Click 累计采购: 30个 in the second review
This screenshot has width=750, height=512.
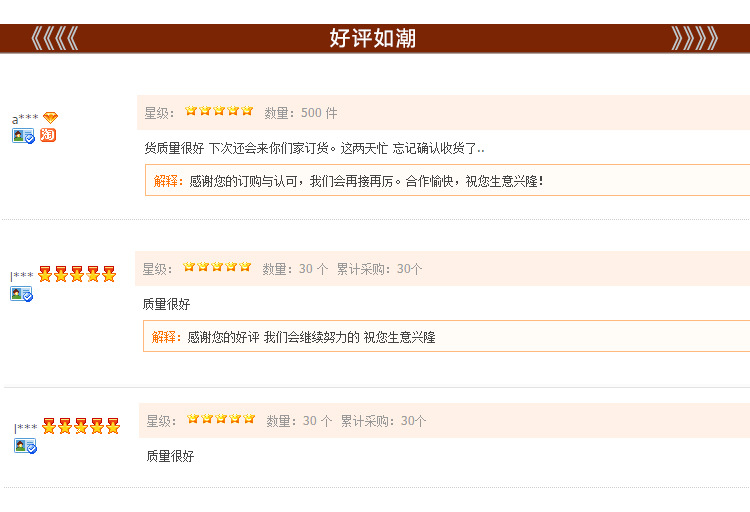click(x=380, y=268)
